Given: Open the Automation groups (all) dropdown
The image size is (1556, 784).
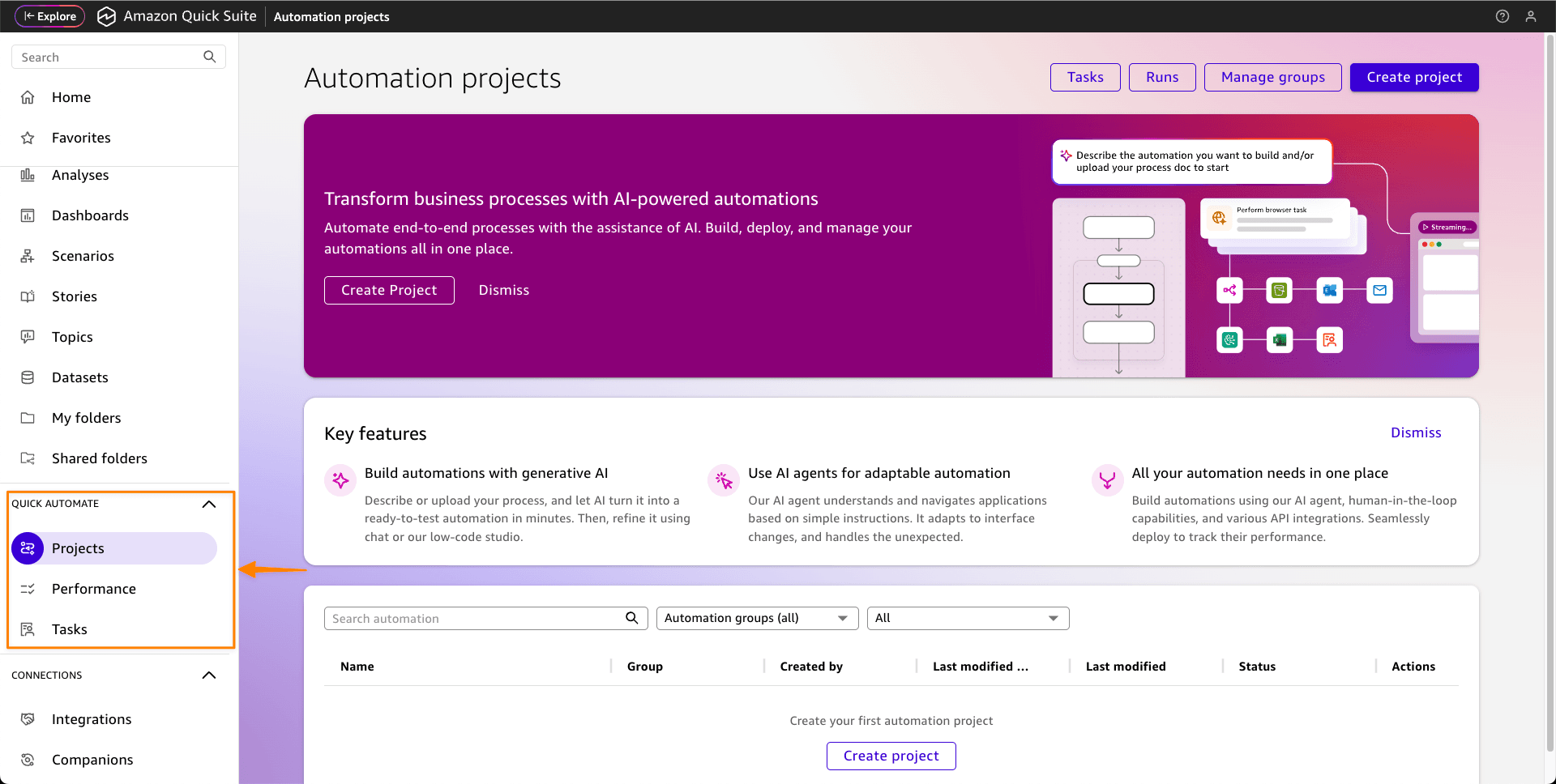Looking at the screenshot, I should pyautogui.click(x=756, y=618).
